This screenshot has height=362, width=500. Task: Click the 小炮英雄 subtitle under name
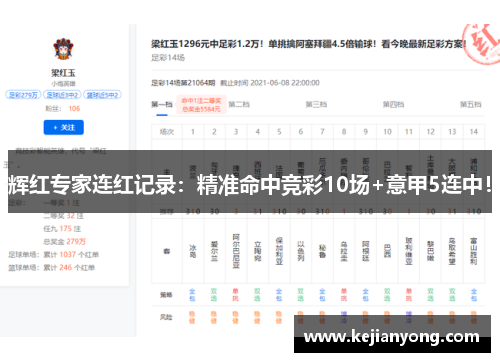click(63, 84)
